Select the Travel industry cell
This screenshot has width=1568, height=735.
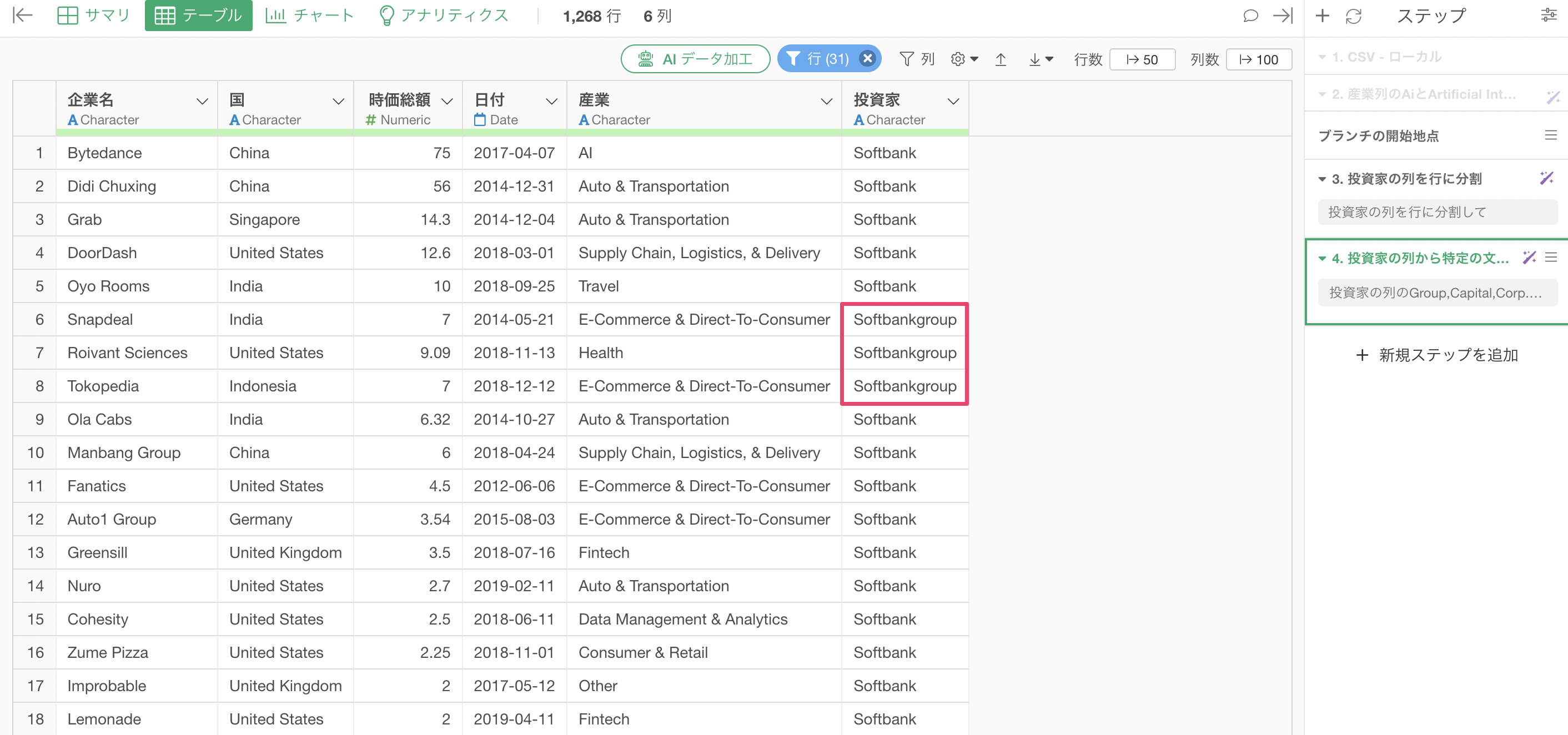point(703,286)
